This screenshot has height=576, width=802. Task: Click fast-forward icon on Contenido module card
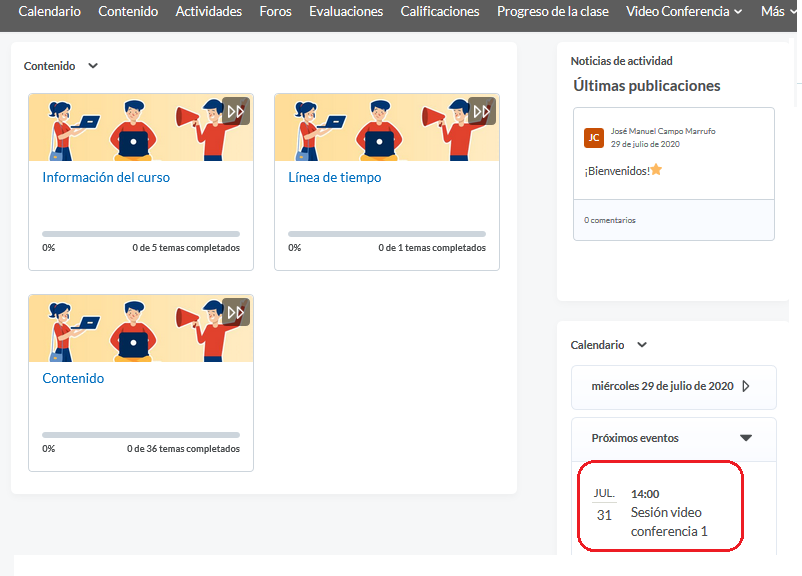[235, 312]
